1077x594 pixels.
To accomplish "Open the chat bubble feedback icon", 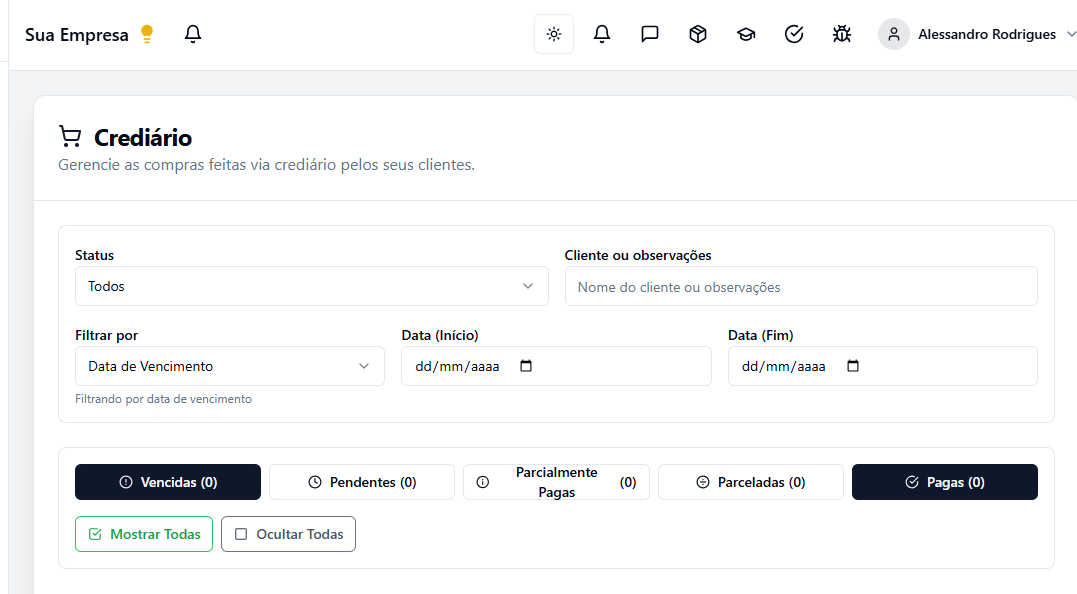I will tap(649, 33).
